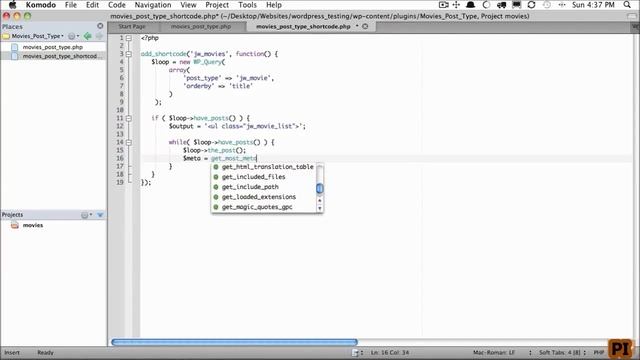Collapse the while-loop fold at line 14
Viewport: 640px width, 360px height.
(129, 142)
